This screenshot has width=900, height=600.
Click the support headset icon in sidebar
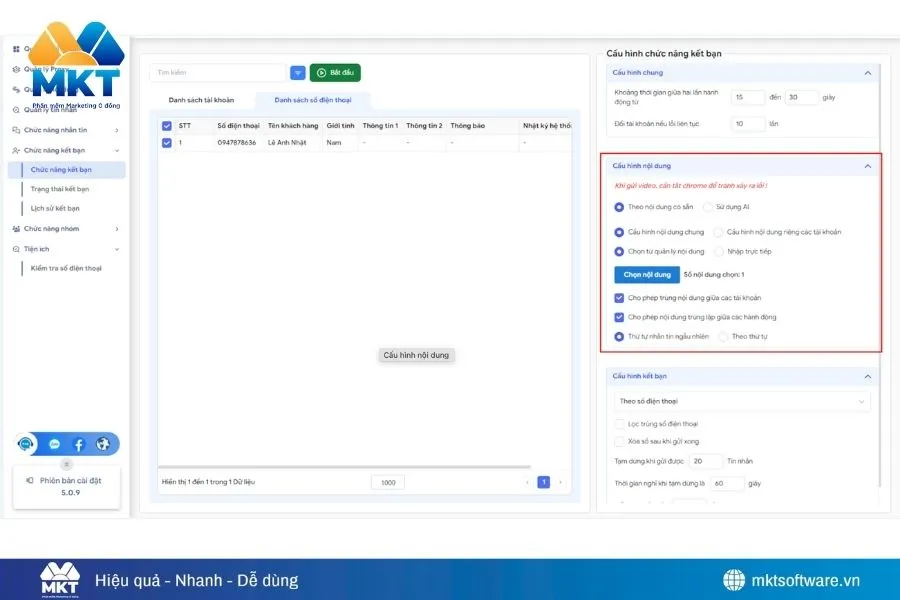pos(27,444)
